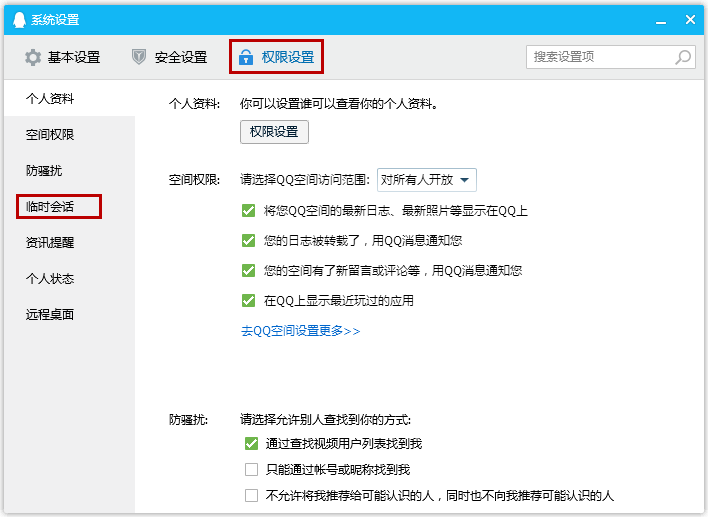Click the gear icon for 基本设置
This screenshot has height=517, width=708.
point(33,57)
